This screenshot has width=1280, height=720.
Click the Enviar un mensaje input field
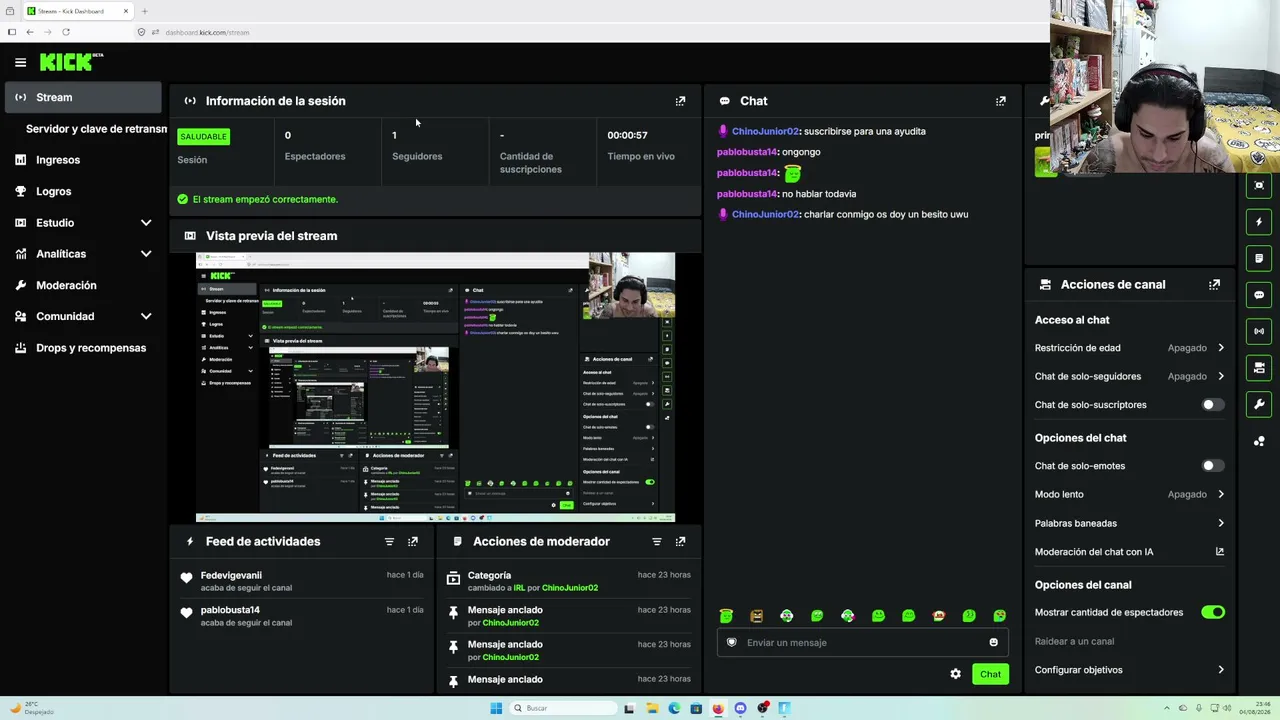[862, 642]
